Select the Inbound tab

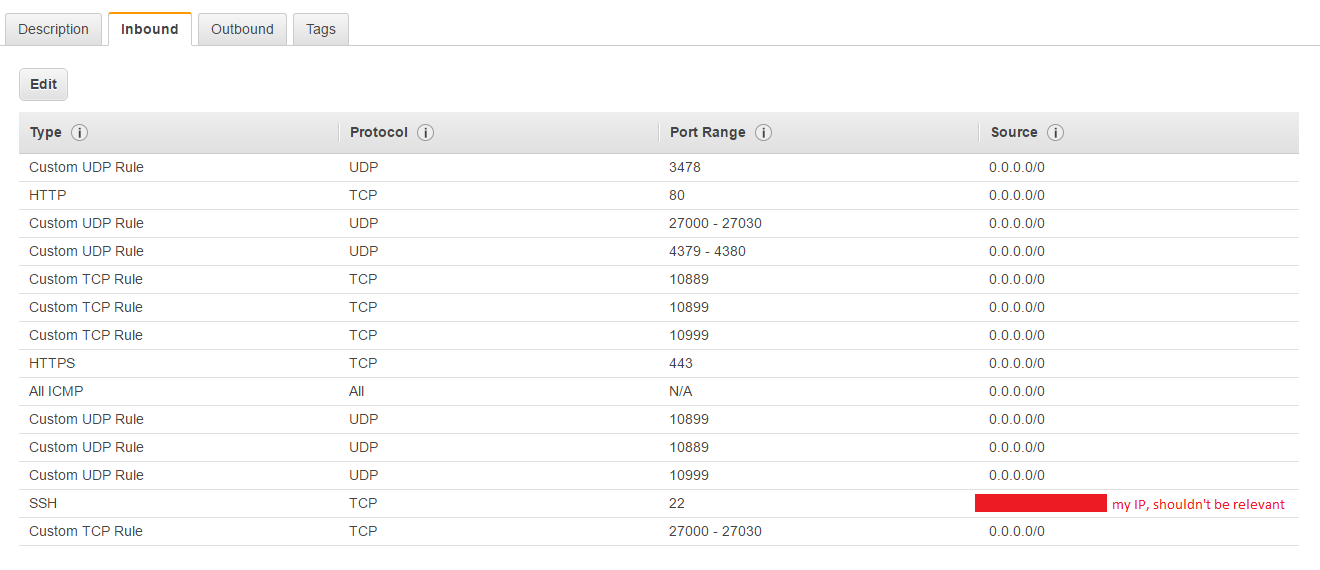tap(150, 29)
